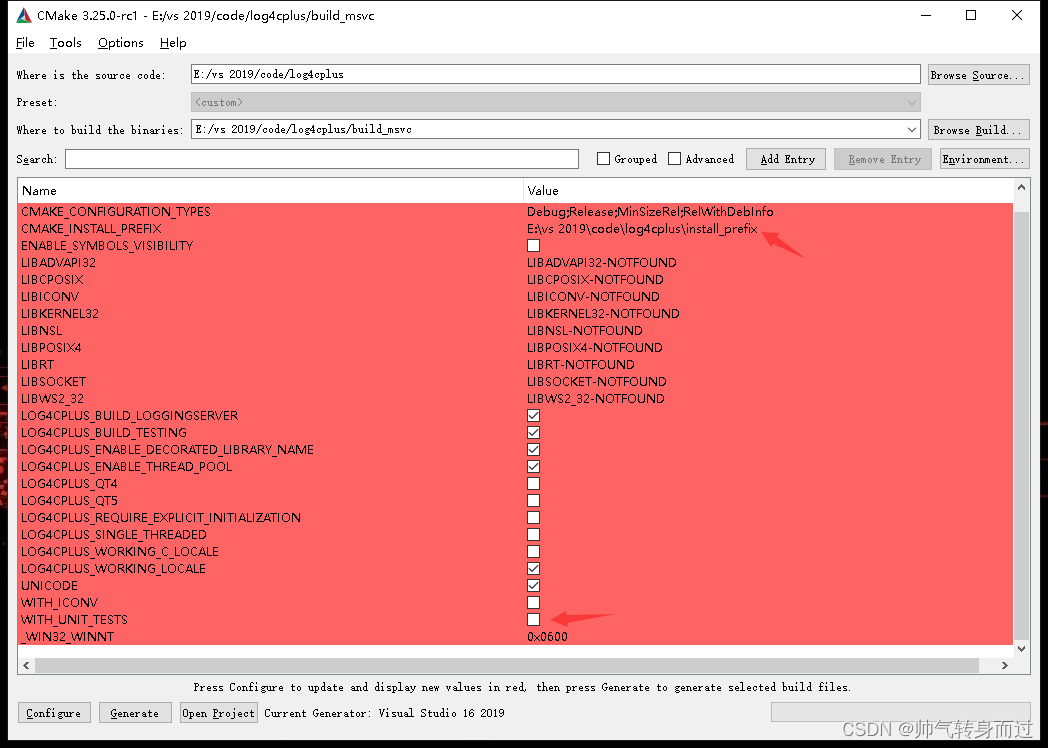
Task: Click the 0x0600 value
Action: coord(547,637)
